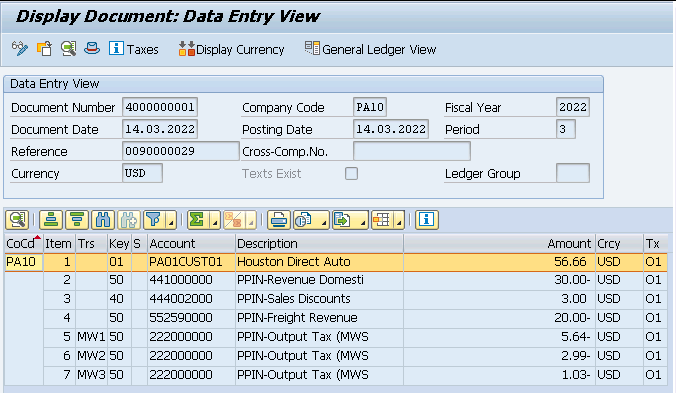
Task: Open Select Line Item magnifier icon in top toolbar
Action: click(69, 49)
